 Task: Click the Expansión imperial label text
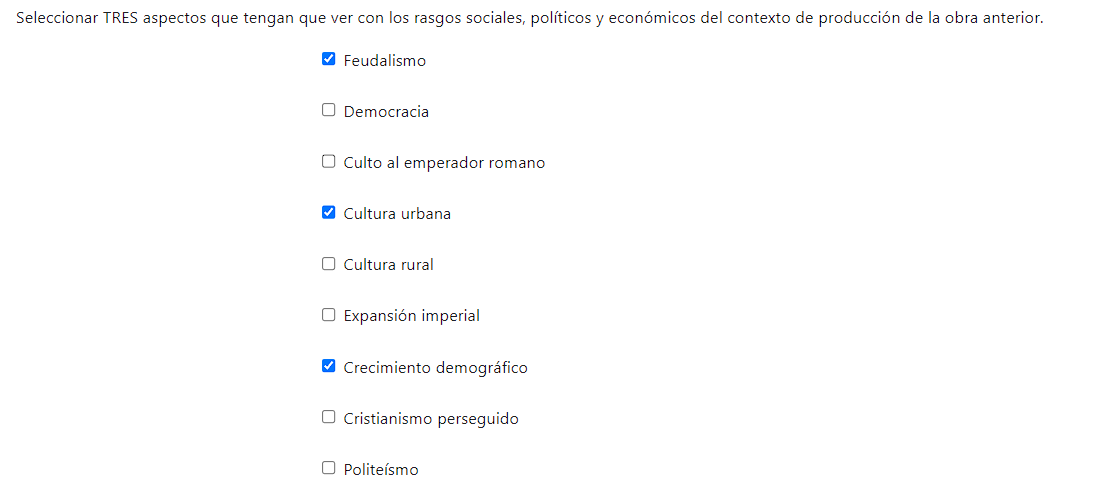click(x=411, y=316)
